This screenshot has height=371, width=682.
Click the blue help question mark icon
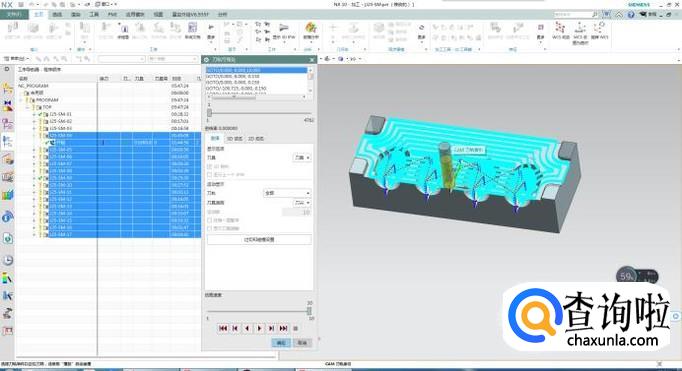click(631, 14)
